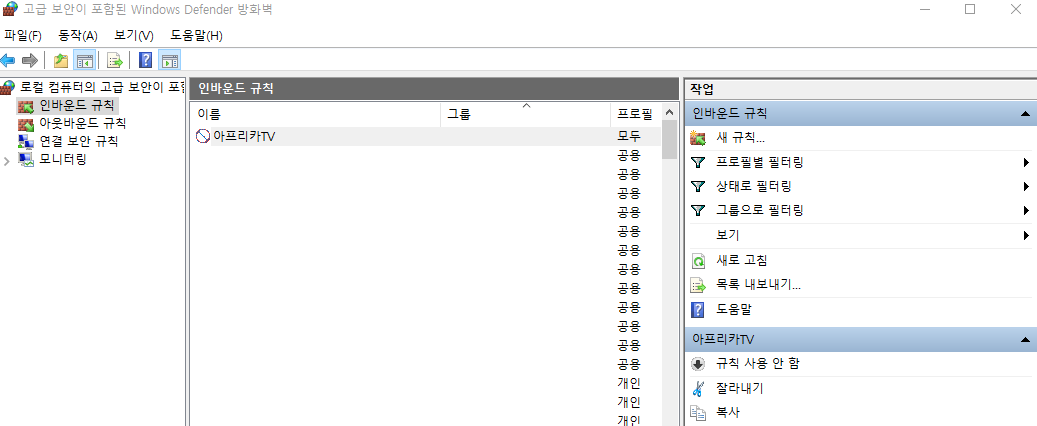Open the 동작(A) menu
Viewport: 1037px width, 426px height.
[78, 36]
